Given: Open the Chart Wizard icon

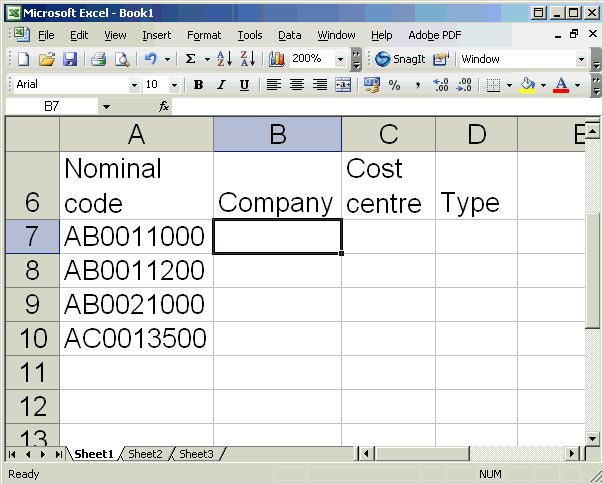Looking at the screenshot, I should click(x=277, y=59).
